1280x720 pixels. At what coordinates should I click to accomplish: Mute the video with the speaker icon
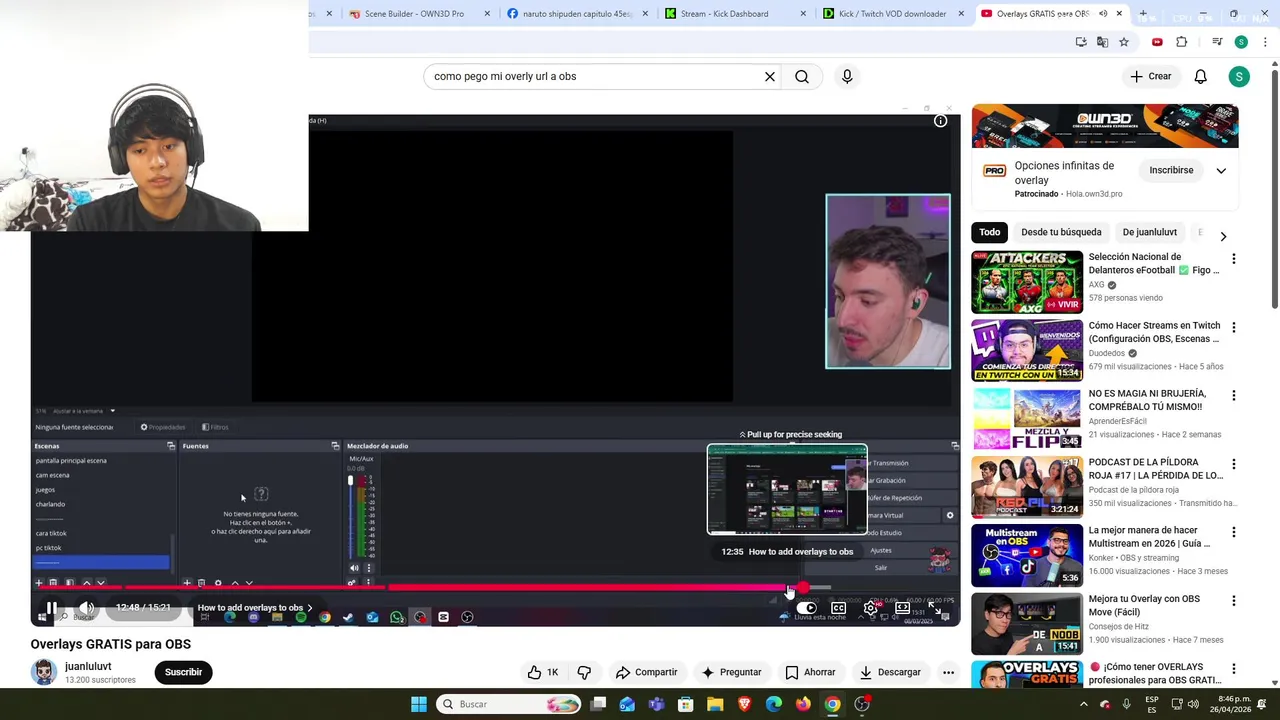[87, 607]
